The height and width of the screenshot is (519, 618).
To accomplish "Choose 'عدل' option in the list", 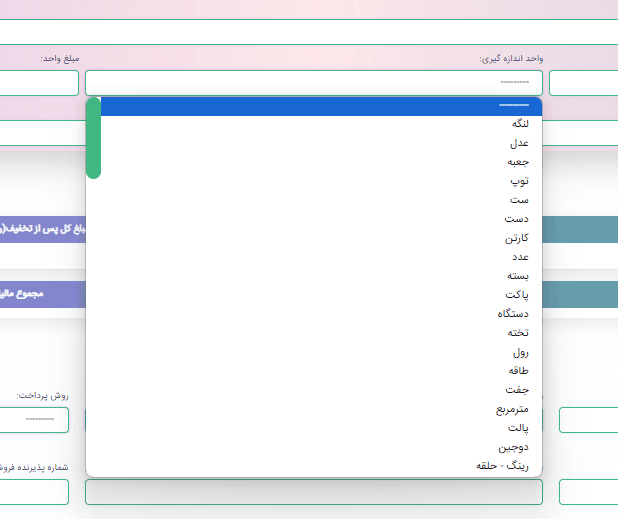I will point(519,143).
